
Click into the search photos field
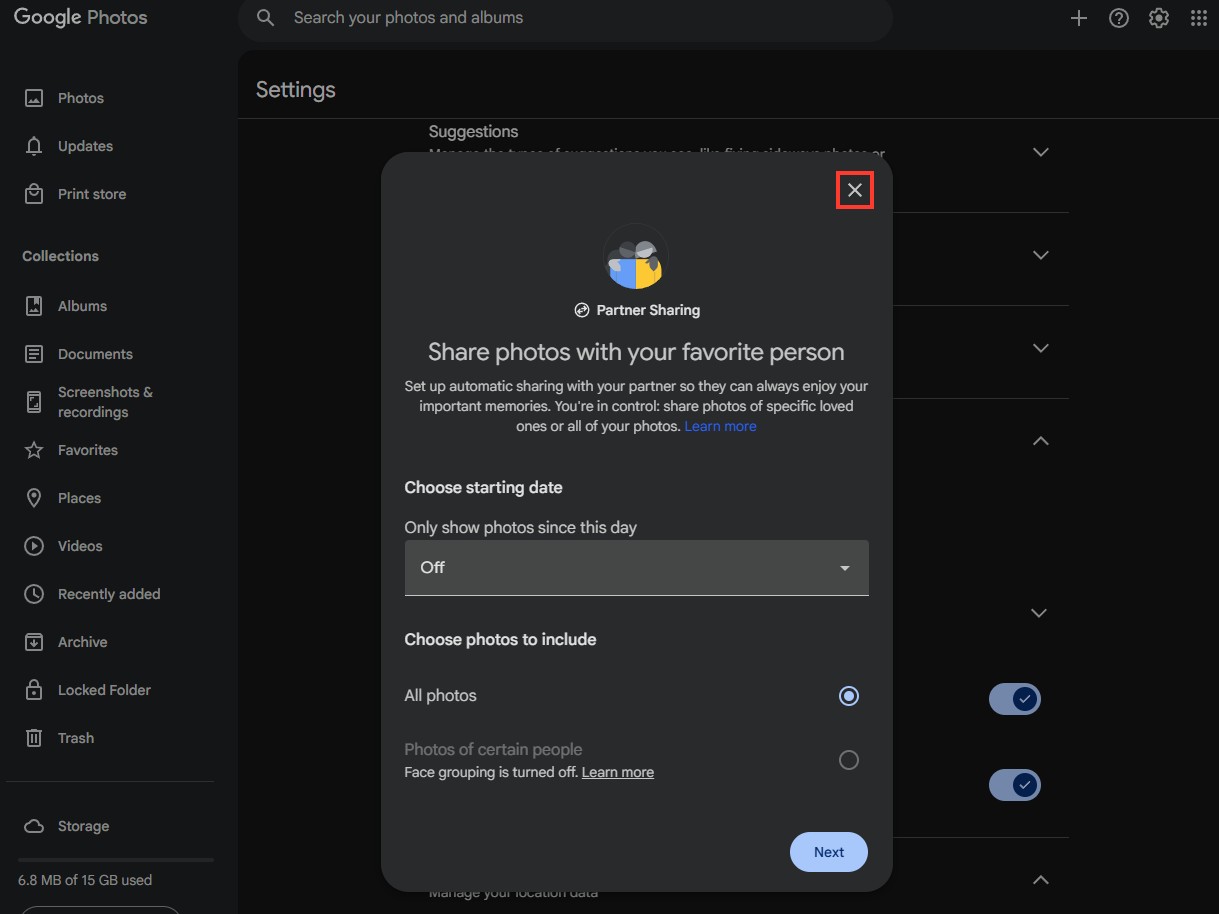[x=565, y=18]
